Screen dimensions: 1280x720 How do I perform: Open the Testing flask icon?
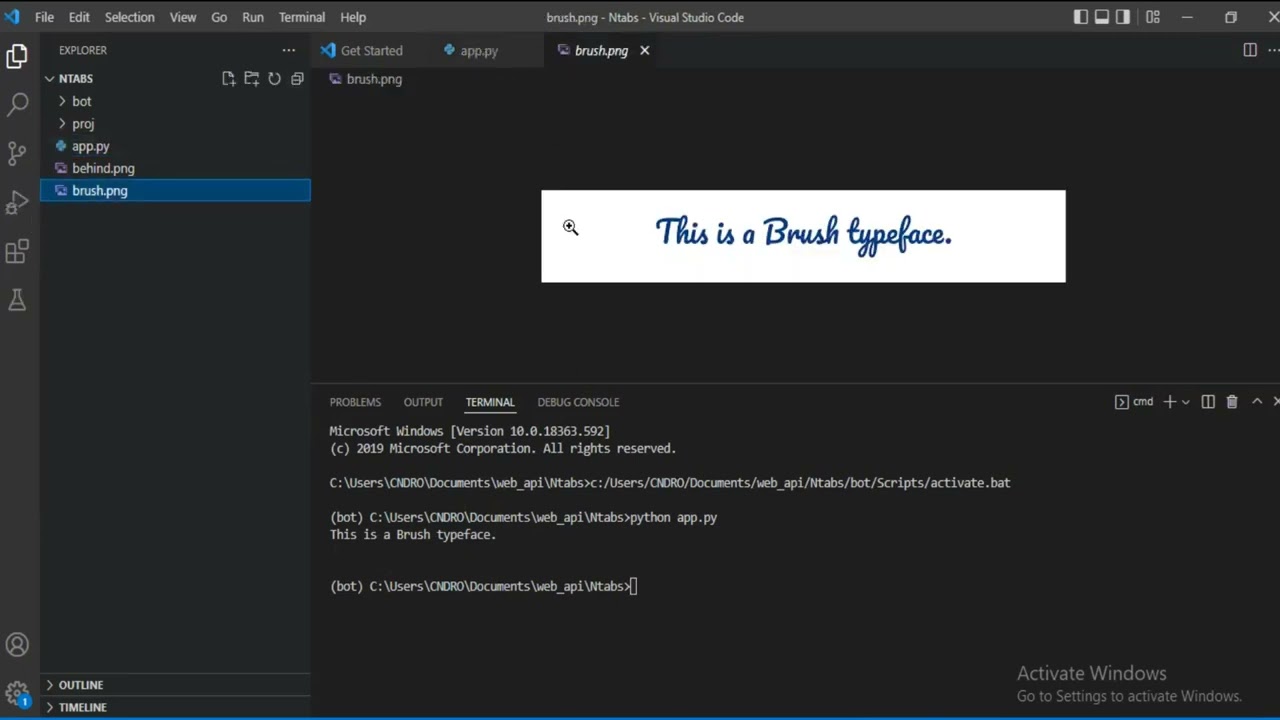(x=17, y=299)
